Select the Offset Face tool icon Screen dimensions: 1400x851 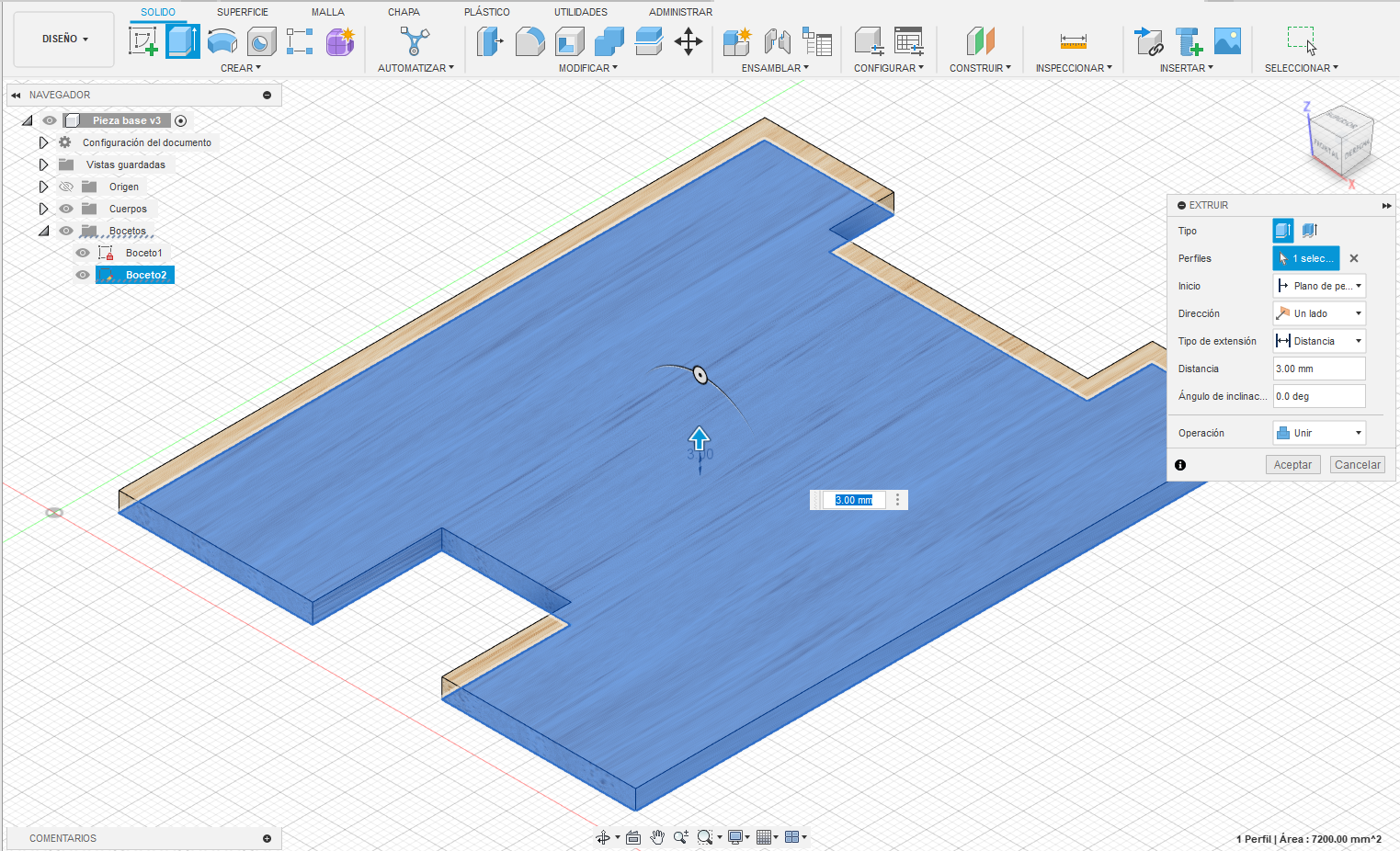(649, 41)
